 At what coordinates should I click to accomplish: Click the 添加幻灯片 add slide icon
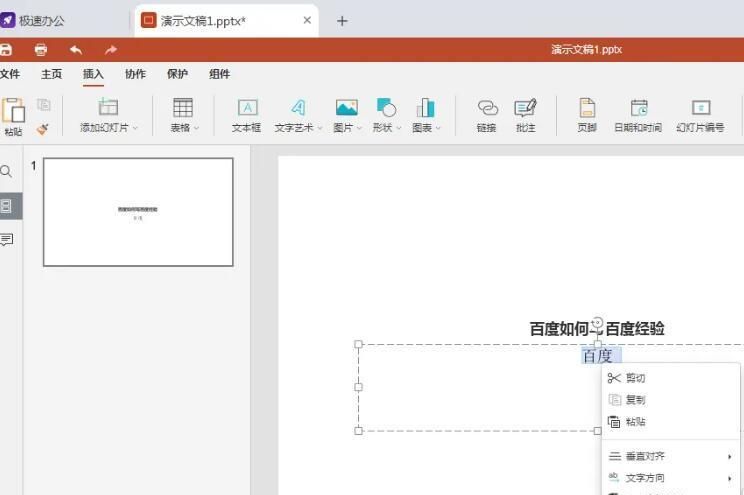pos(108,107)
